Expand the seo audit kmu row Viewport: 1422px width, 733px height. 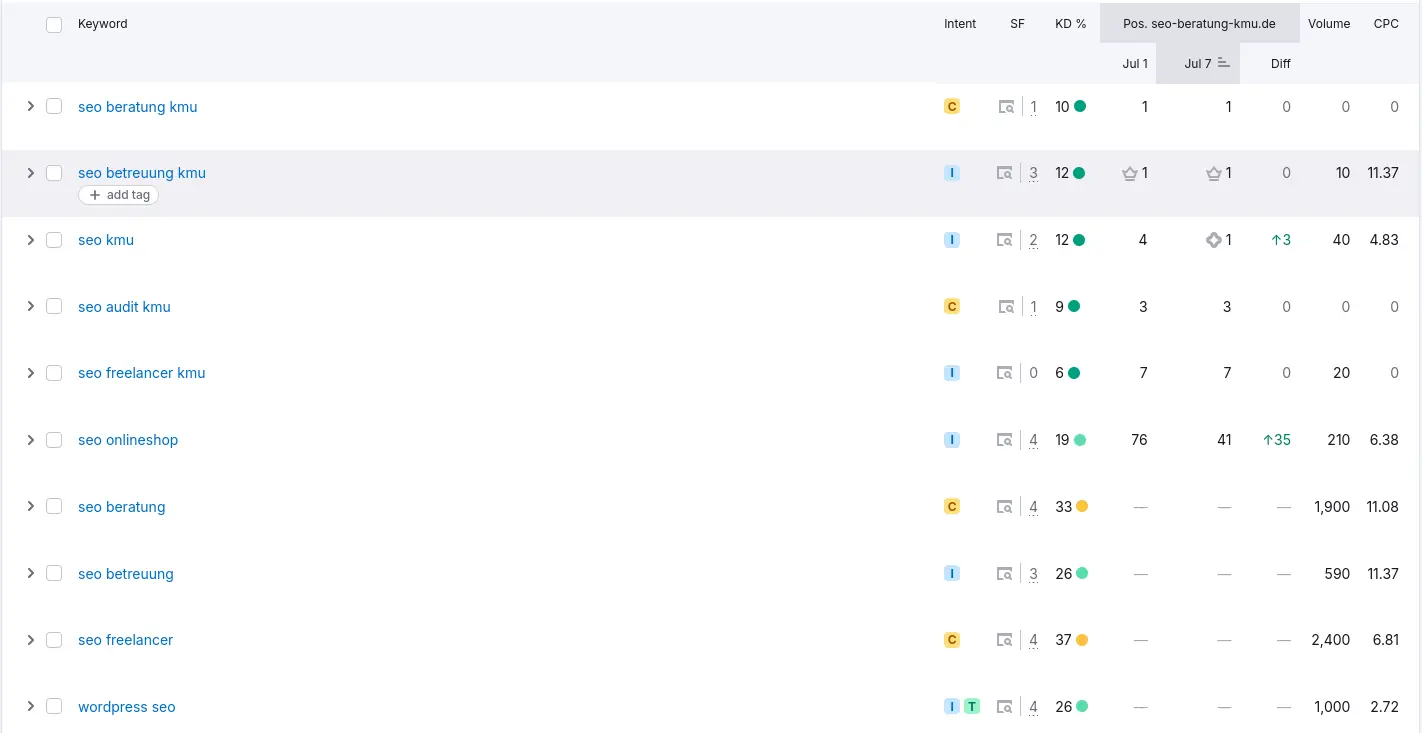tap(30, 306)
